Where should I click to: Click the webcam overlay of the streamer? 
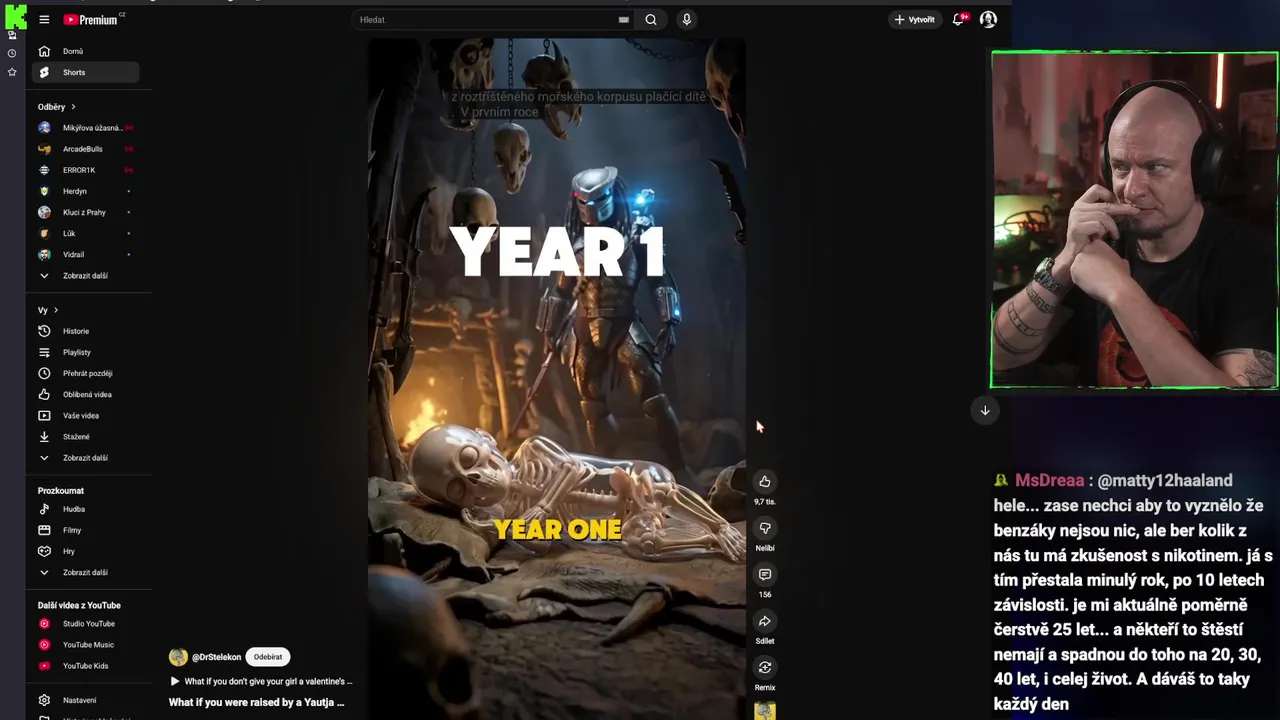(x=1134, y=220)
